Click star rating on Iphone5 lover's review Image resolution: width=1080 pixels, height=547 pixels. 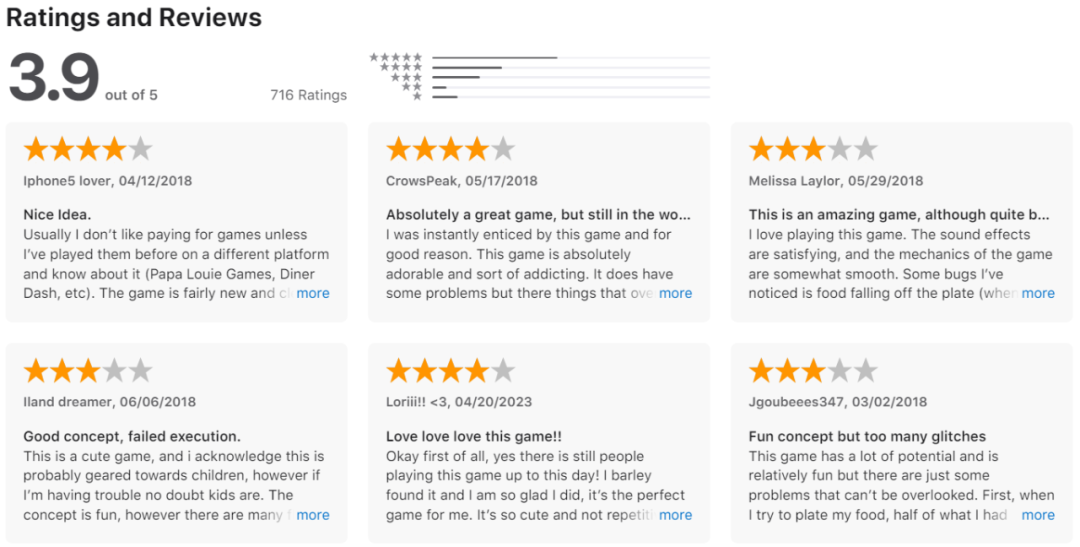[88, 150]
